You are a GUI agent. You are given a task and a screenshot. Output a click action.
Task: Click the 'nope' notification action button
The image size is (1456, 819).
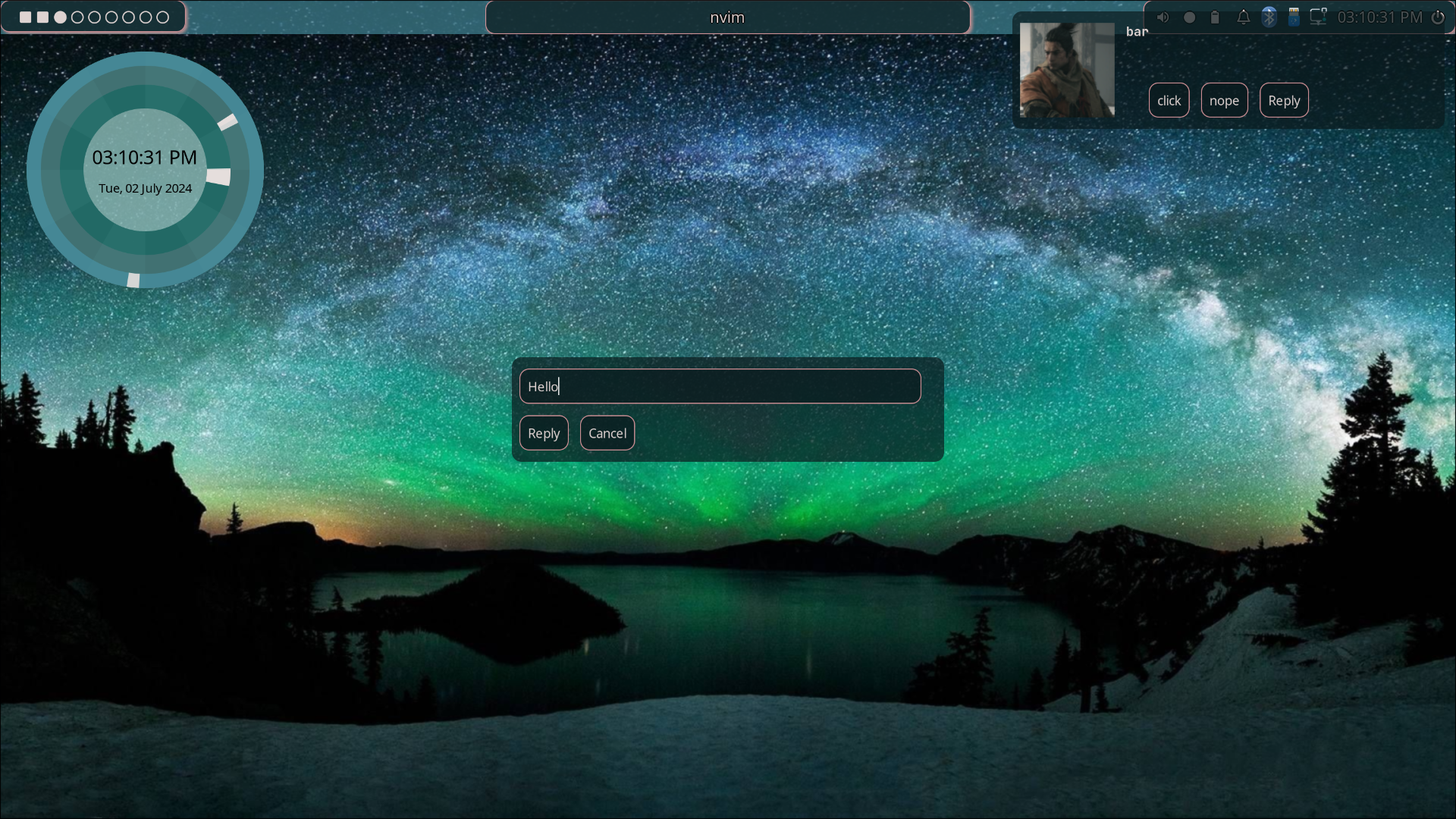point(1224,100)
